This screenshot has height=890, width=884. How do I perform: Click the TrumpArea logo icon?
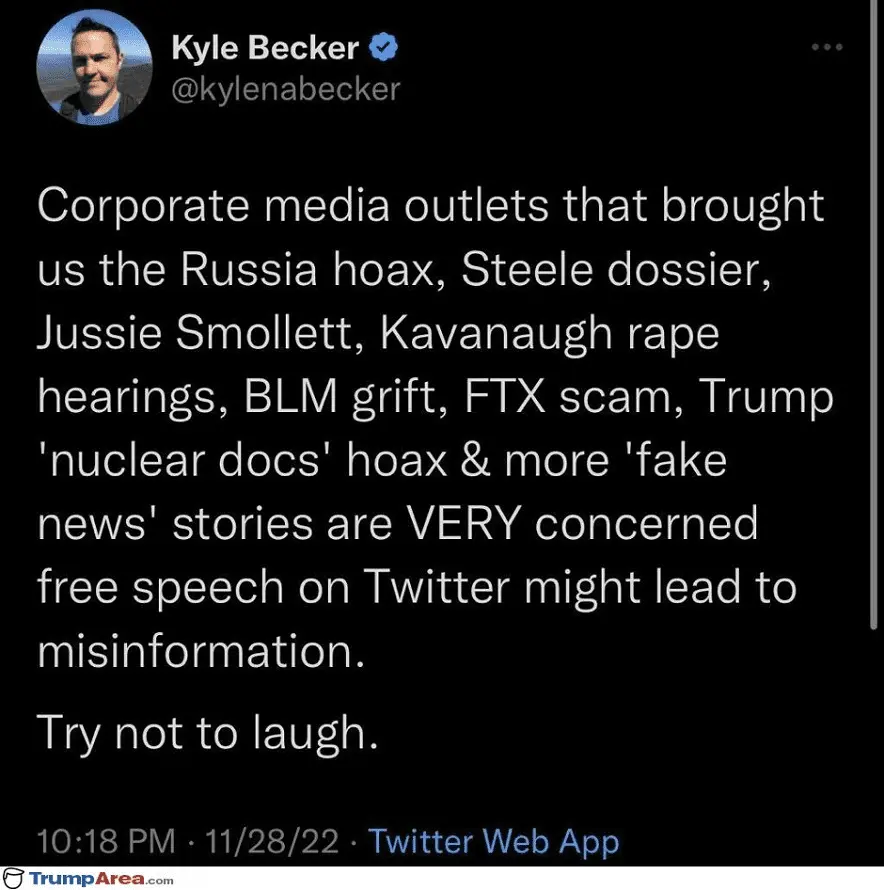[x=15, y=879]
